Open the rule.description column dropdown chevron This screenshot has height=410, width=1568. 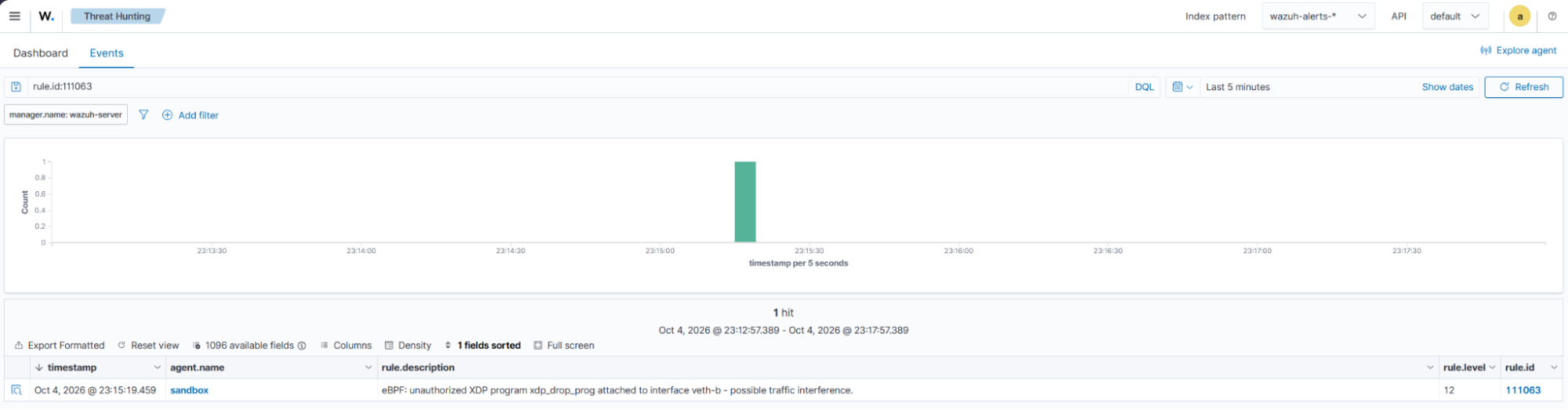(x=1430, y=368)
